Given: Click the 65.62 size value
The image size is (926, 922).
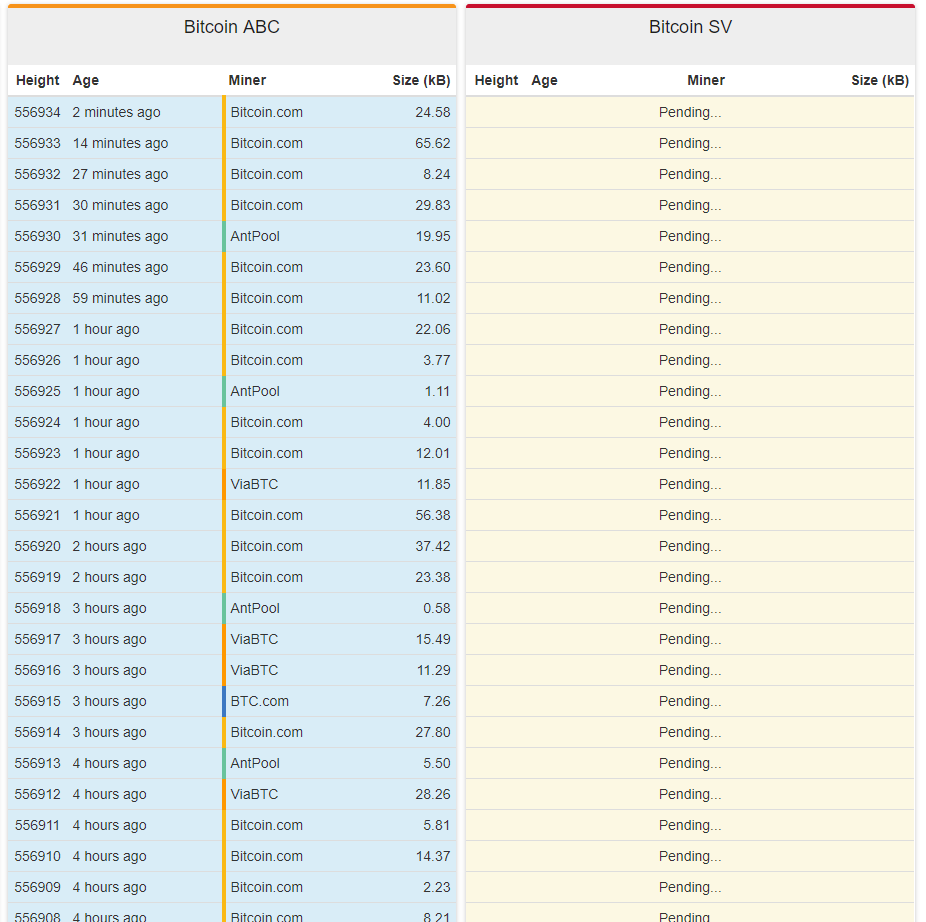Looking at the screenshot, I should tap(432, 143).
